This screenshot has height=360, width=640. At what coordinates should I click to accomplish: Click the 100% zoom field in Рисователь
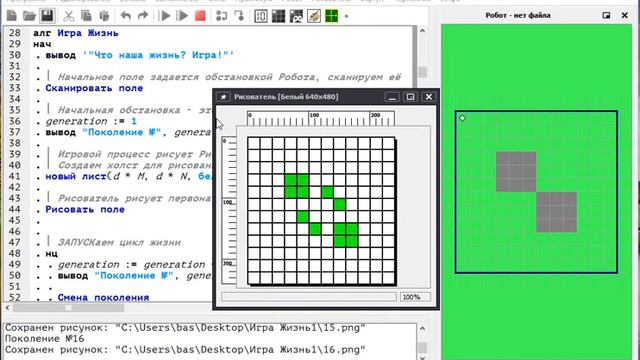(x=415, y=297)
